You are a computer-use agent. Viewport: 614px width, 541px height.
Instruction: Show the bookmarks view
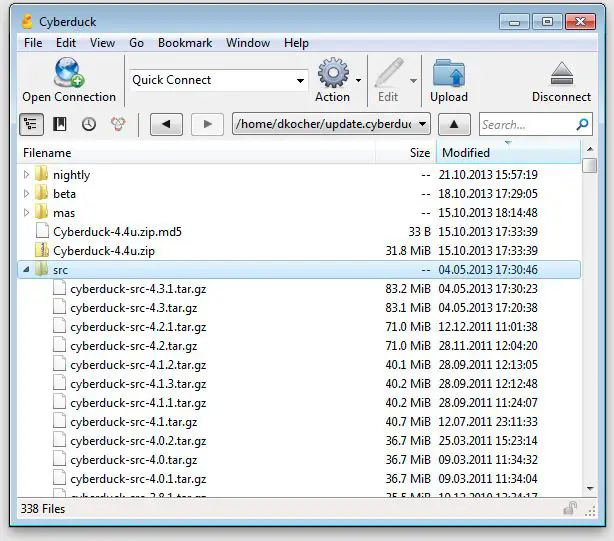pyautogui.click(x=60, y=124)
